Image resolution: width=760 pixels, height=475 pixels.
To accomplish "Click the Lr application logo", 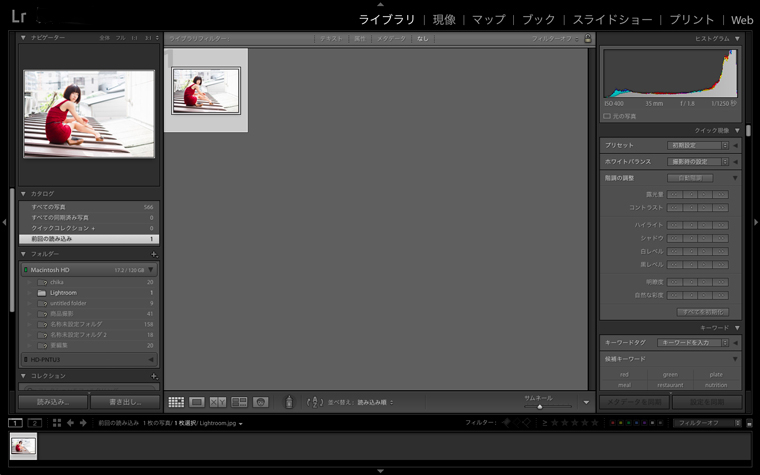I will coord(18,17).
